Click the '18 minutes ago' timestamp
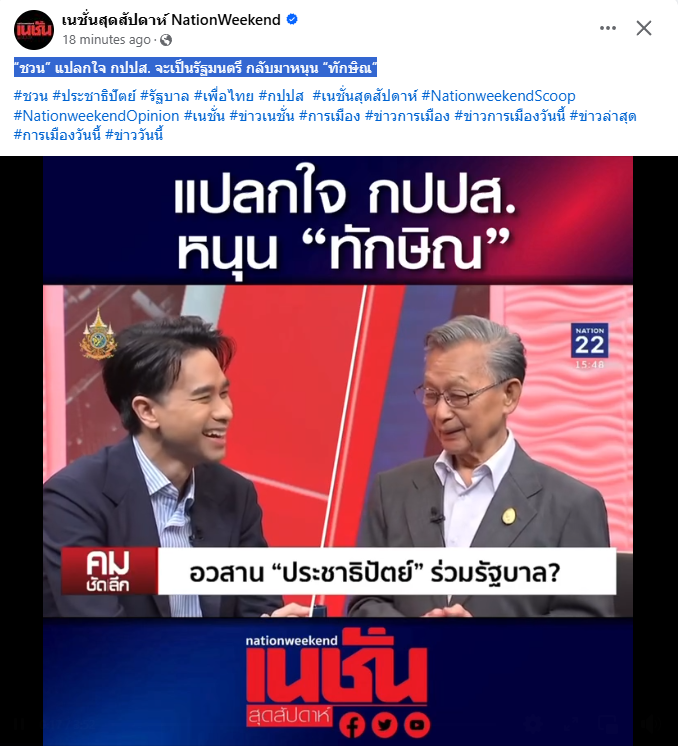This screenshot has width=678, height=749. pos(106,40)
